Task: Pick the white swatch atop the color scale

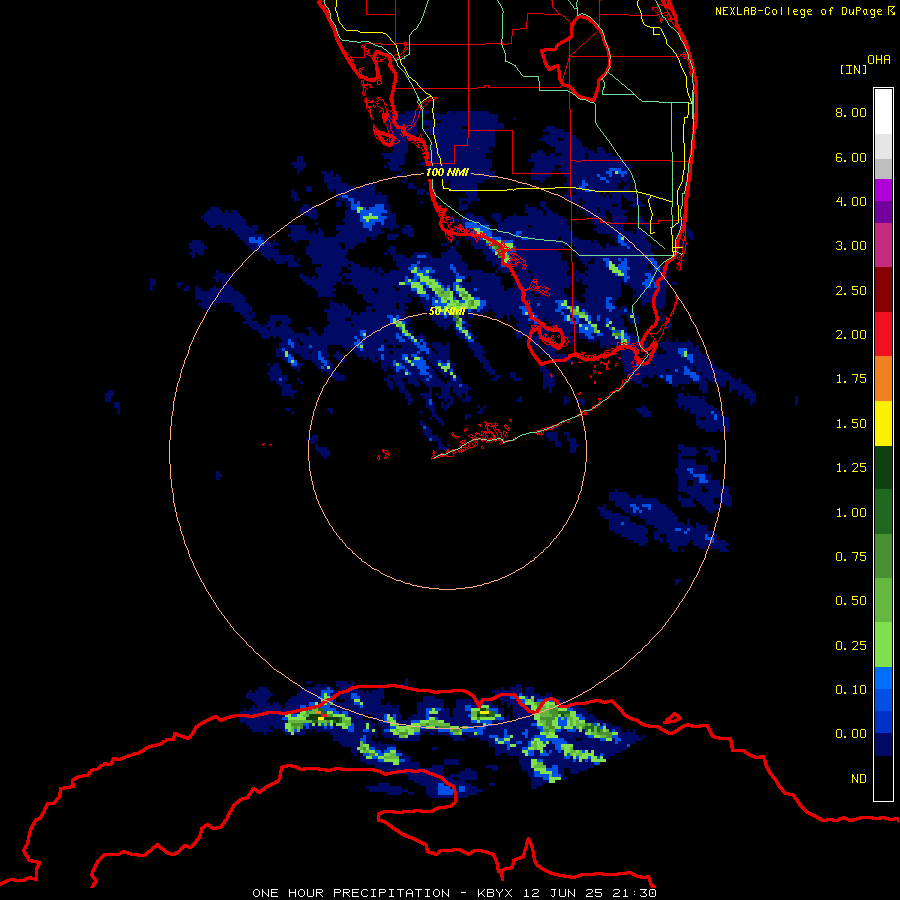Action: pos(883,112)
